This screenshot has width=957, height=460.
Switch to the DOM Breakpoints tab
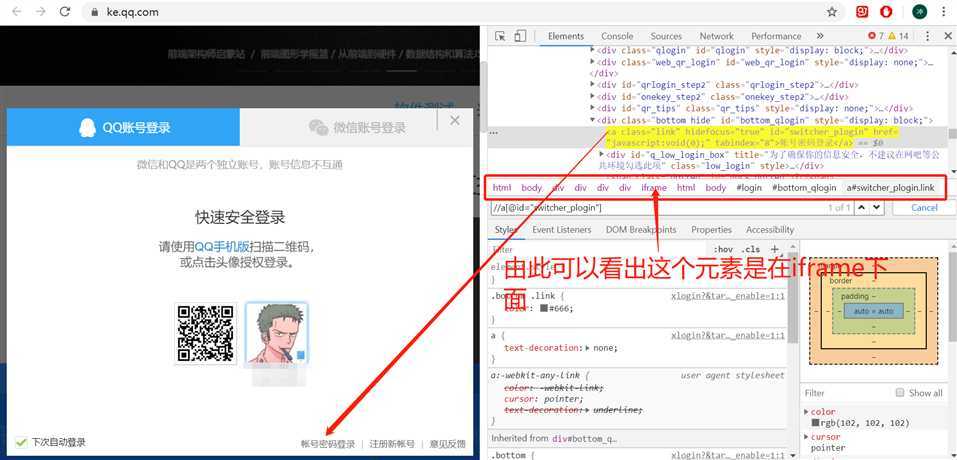pyautogui.click(x=641, y=229)
